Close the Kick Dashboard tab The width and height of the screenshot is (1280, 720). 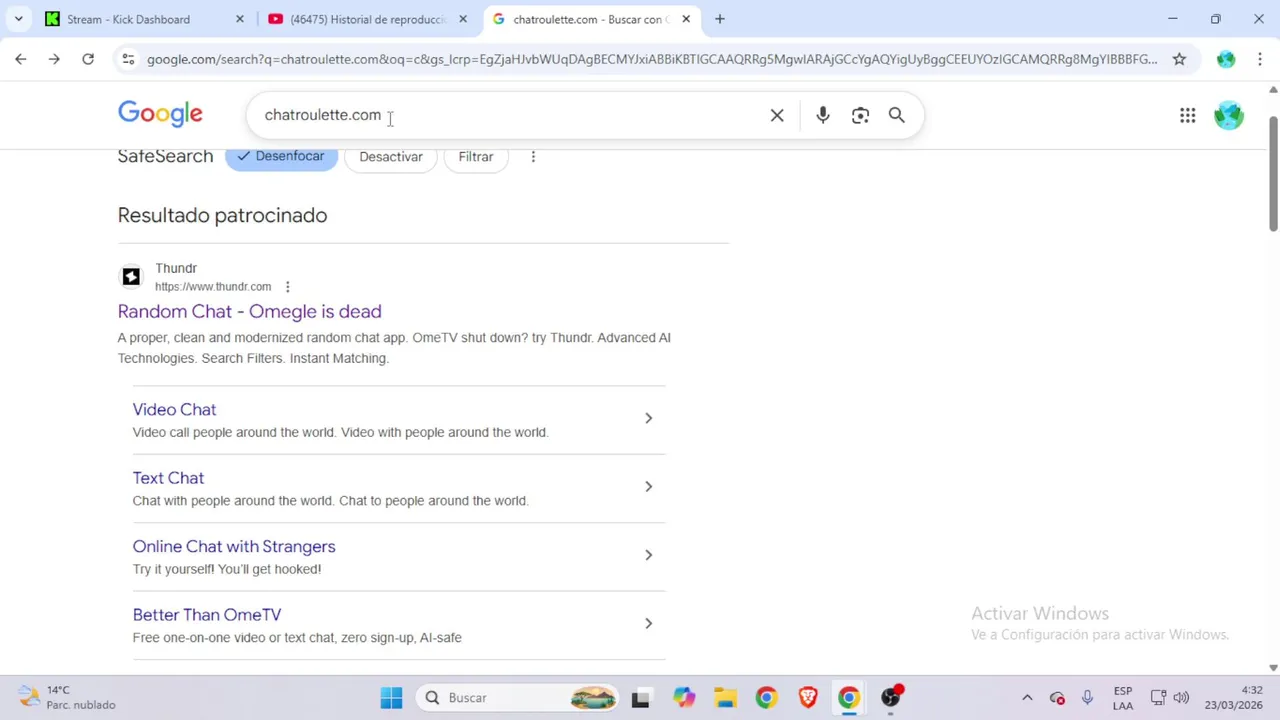coord(240,19)
